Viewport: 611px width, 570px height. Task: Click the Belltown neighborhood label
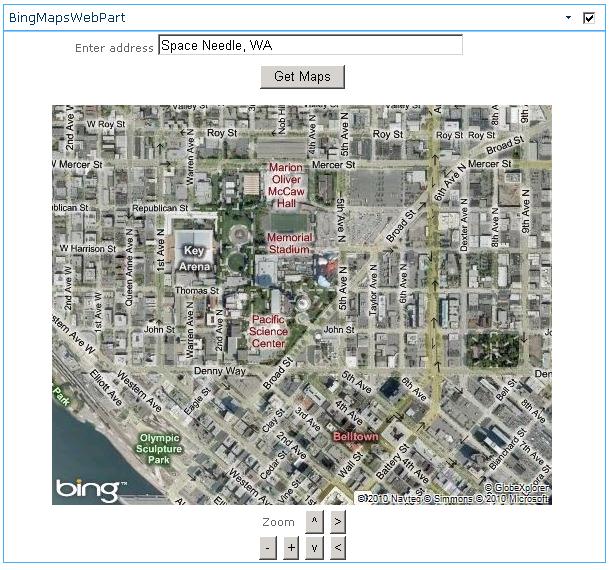pos(356,436)
